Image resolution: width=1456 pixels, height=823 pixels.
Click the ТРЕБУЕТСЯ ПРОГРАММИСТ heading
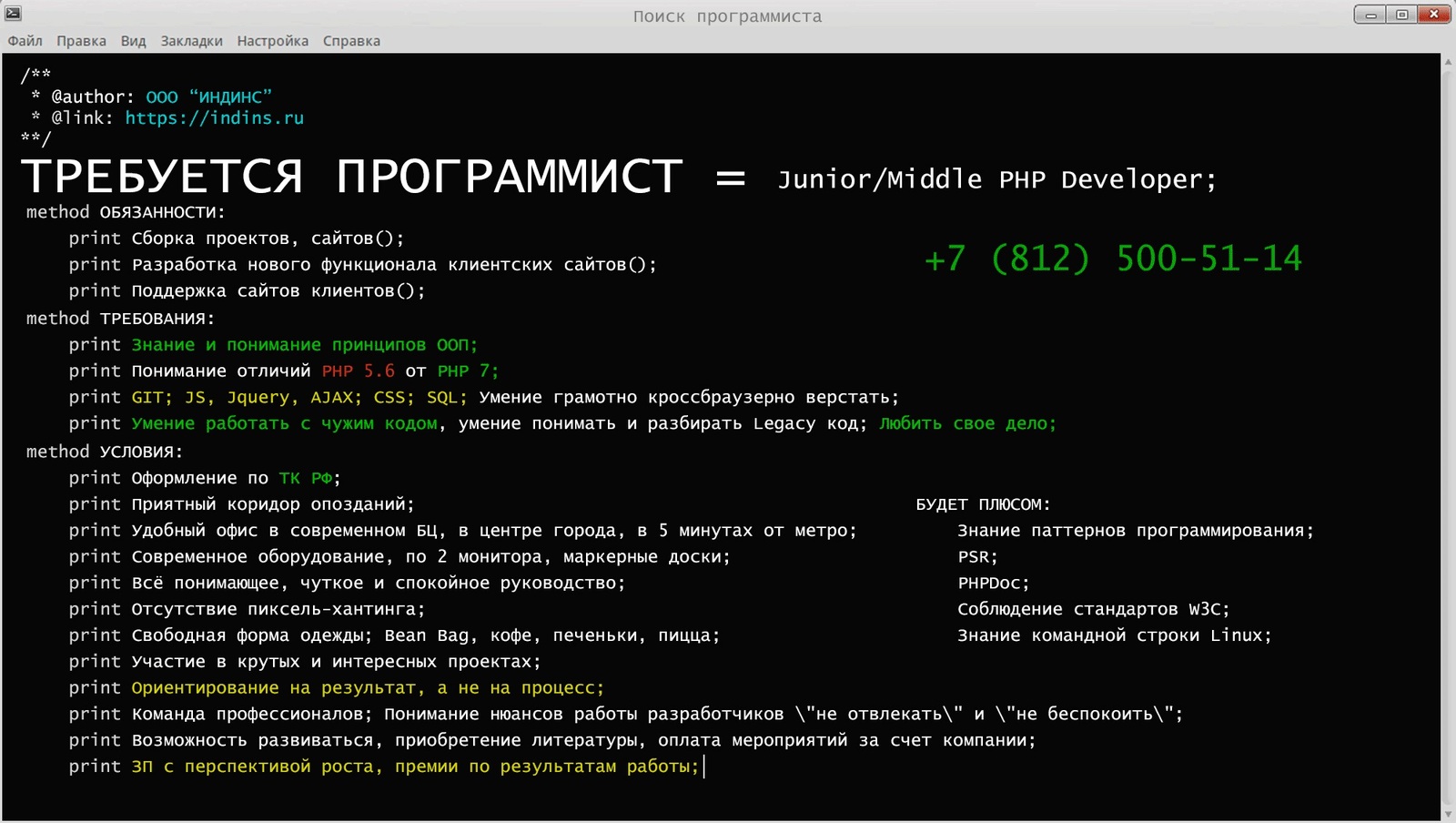(x=351, y=176)
